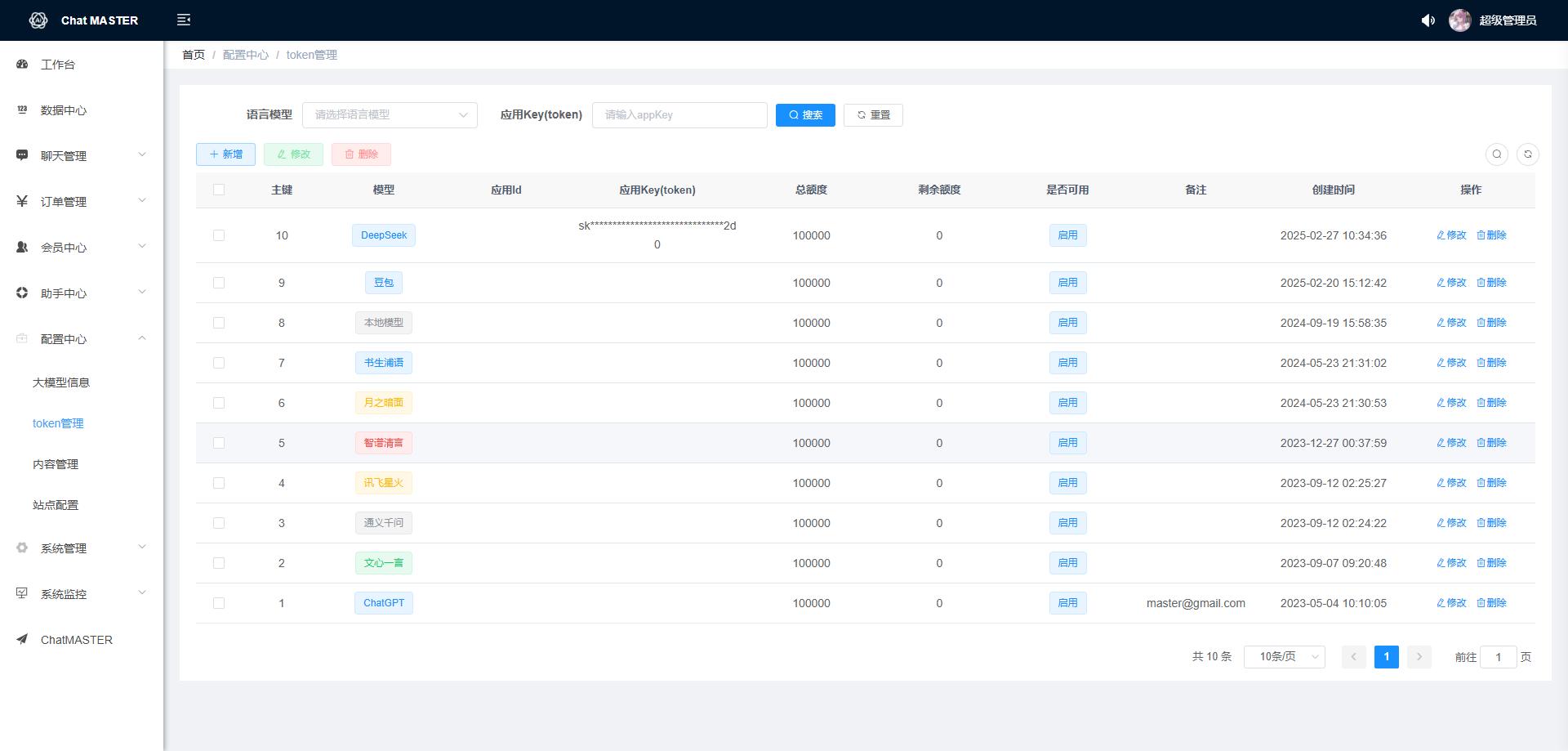Focus the 应用Key(token) input field
The image size is (1568, 751).
point(679,115)
